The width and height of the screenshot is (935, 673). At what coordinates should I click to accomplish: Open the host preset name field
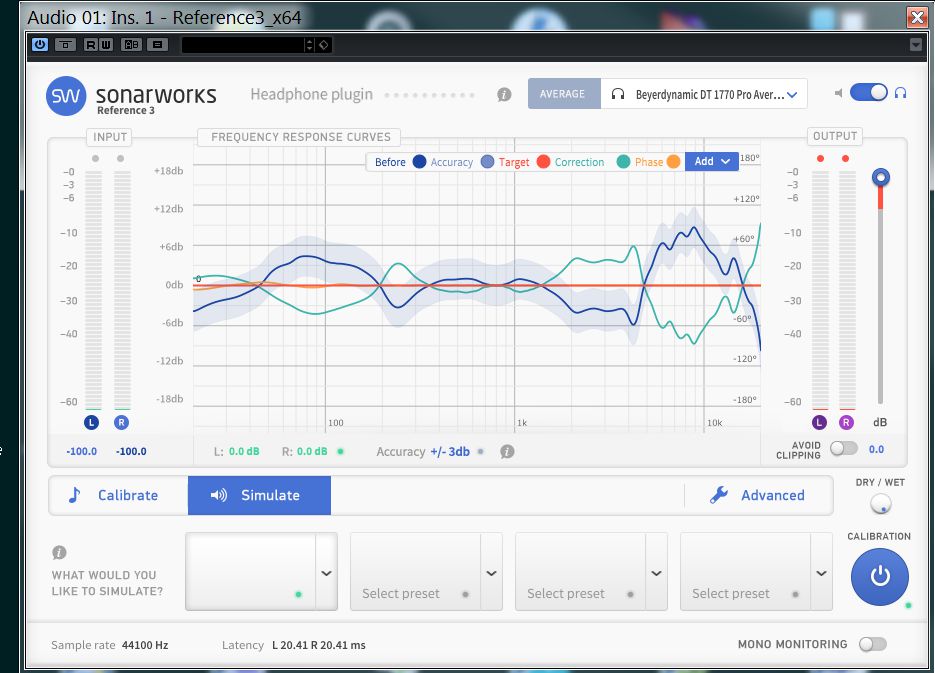coord(243,45)
